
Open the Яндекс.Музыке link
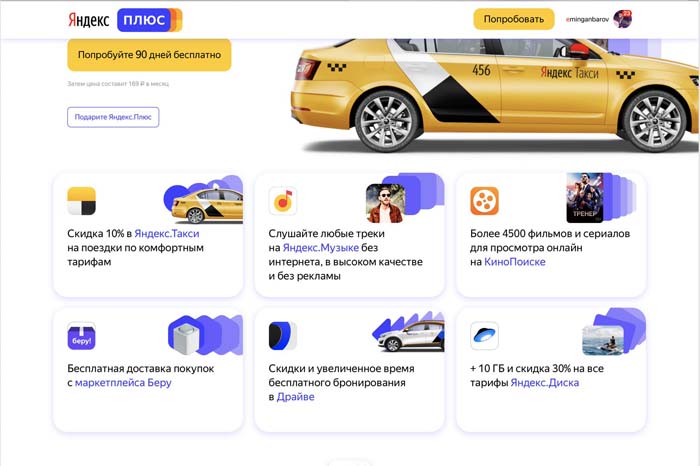coord(321,248)
